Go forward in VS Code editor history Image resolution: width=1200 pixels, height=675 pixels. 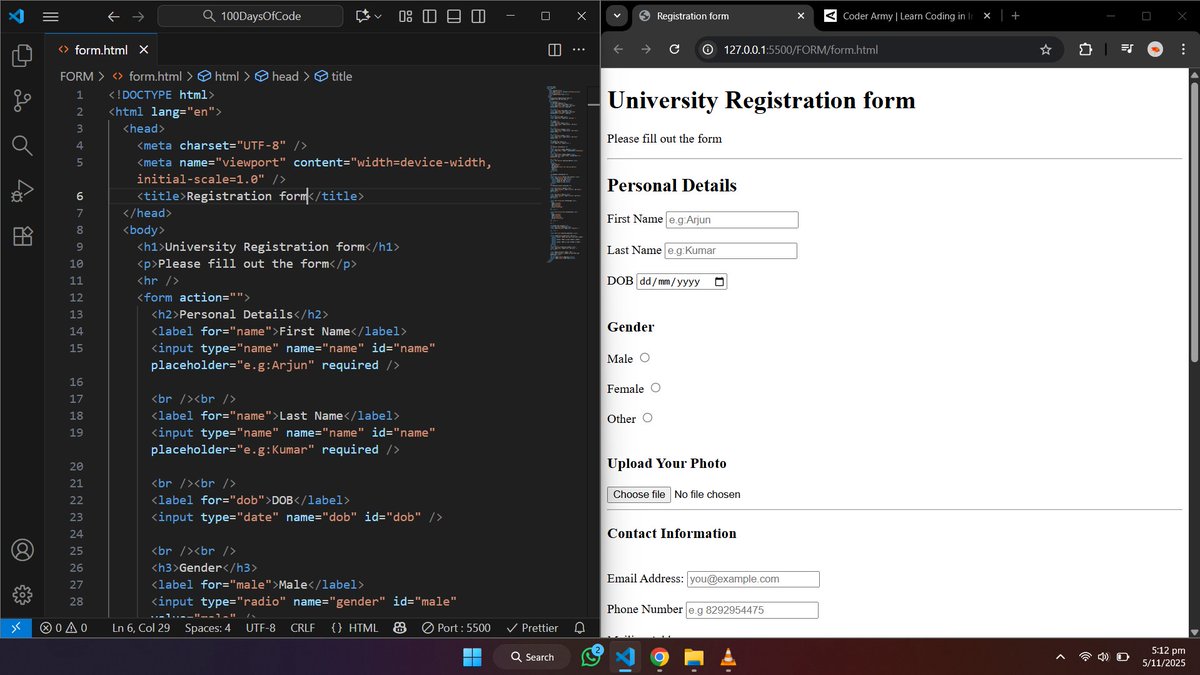(138, 16)
